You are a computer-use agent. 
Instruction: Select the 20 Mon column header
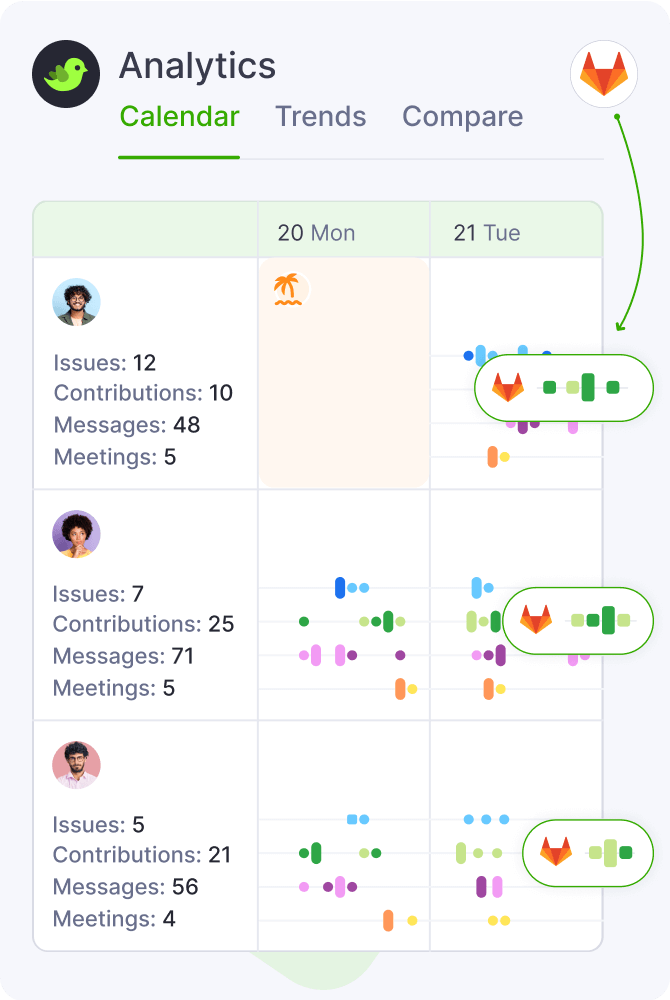[316, 233]
